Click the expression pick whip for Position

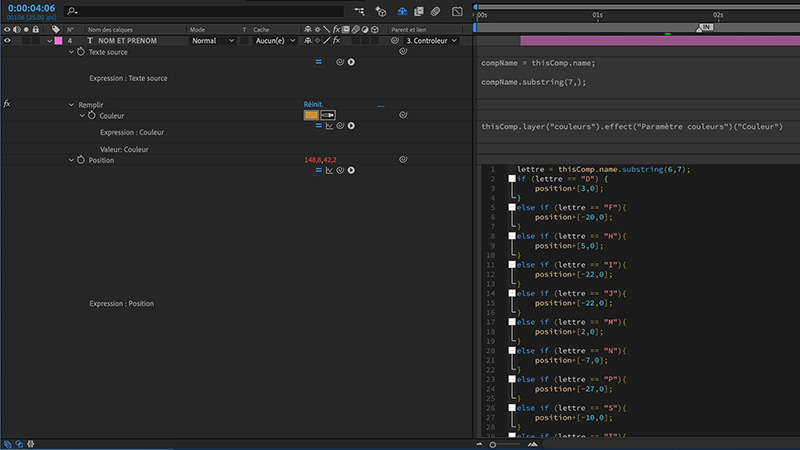coord(340,170)
